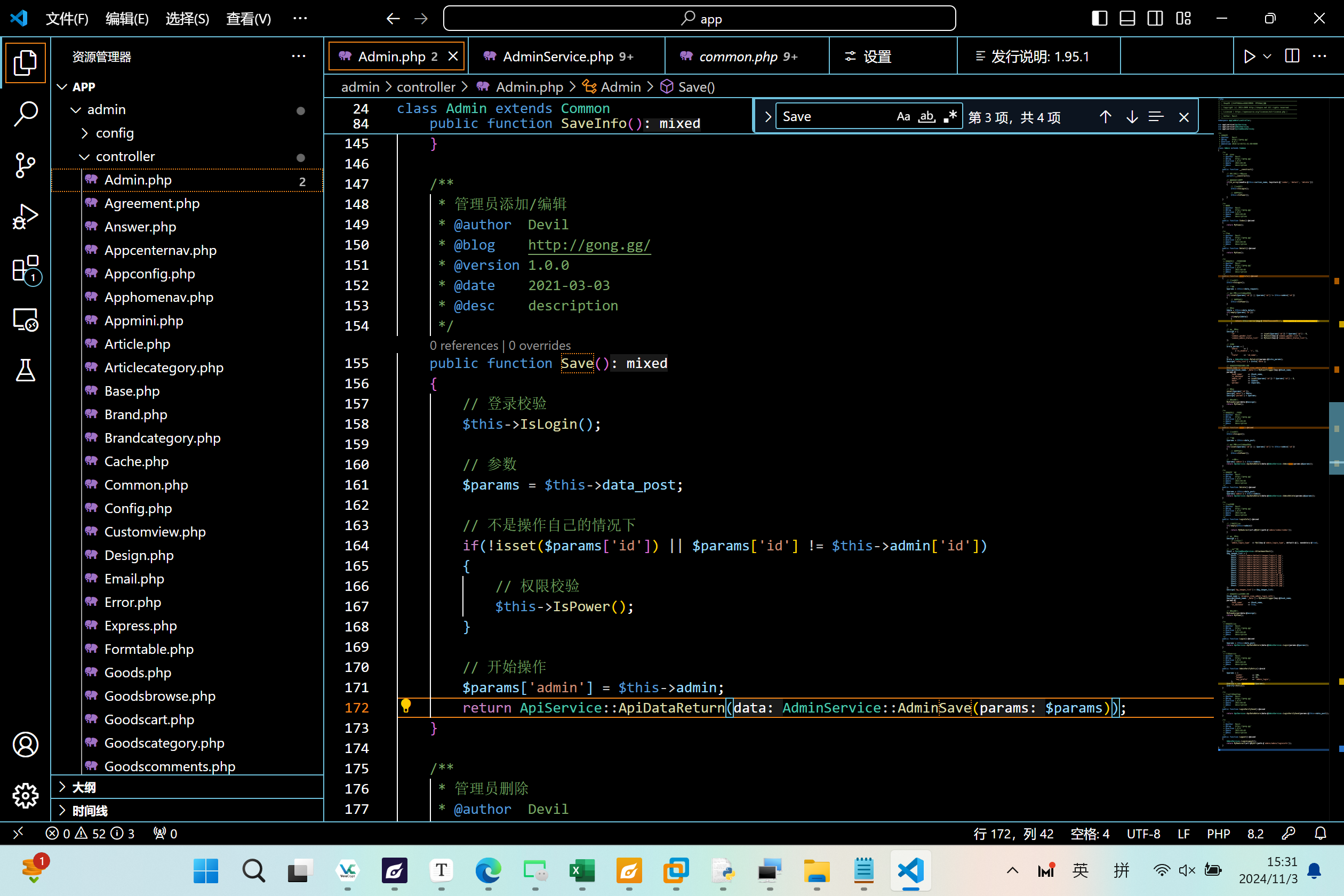1344x896 pixels.
Task: Toggle Primary Side Bar visibility
Action: [1099, 19]
